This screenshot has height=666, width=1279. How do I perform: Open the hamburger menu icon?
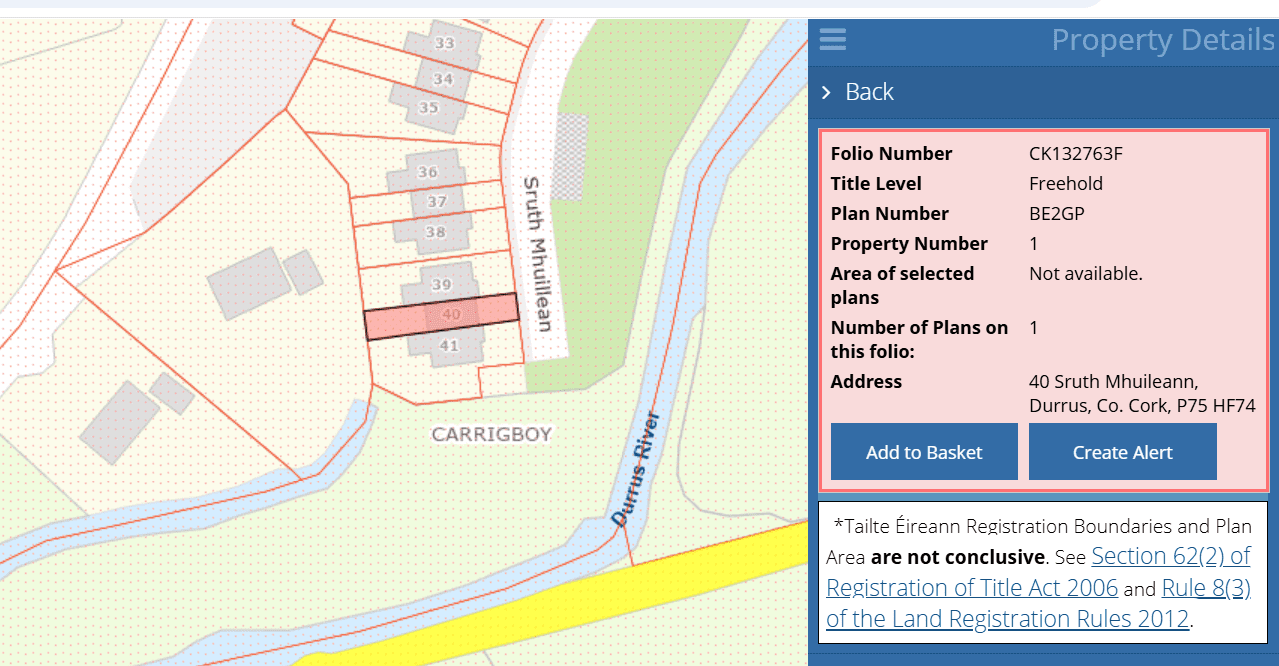[x=832, y=40]
